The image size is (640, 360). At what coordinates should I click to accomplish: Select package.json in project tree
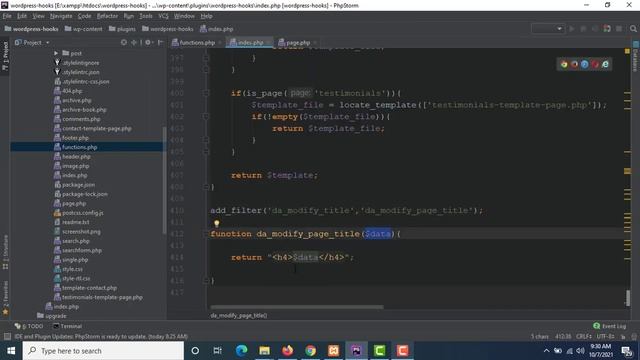tap(78, 184)
